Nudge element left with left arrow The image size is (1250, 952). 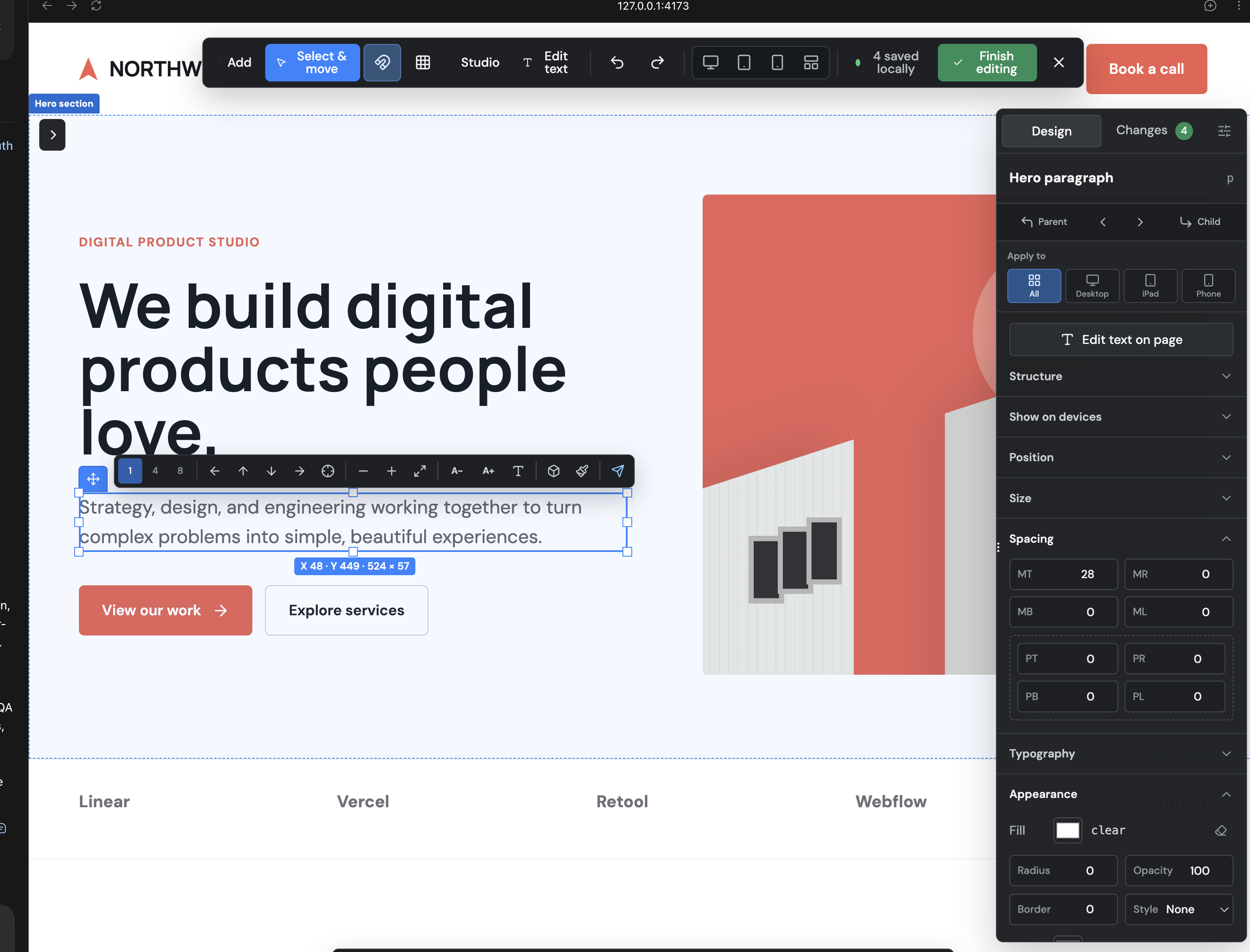click(x=215, y=471)
